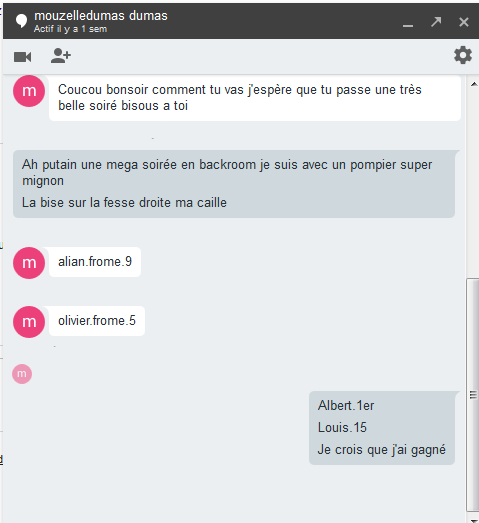
Task: Click the 'Actif il y a 1 sem' status
Action: coord(70,29)
